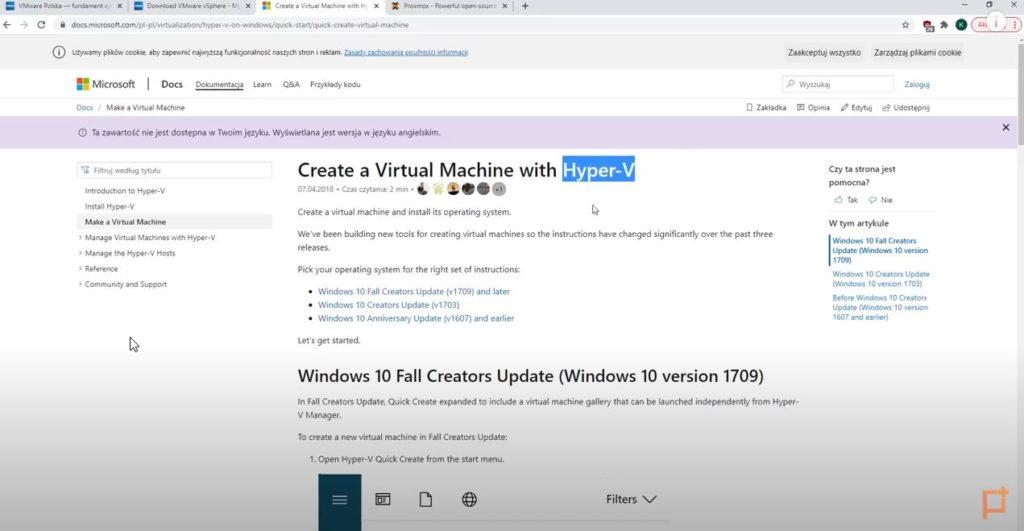Screen dimensions: 1024x531
Task: Click the Microsoft logo in the header
Action: (105, 85)
